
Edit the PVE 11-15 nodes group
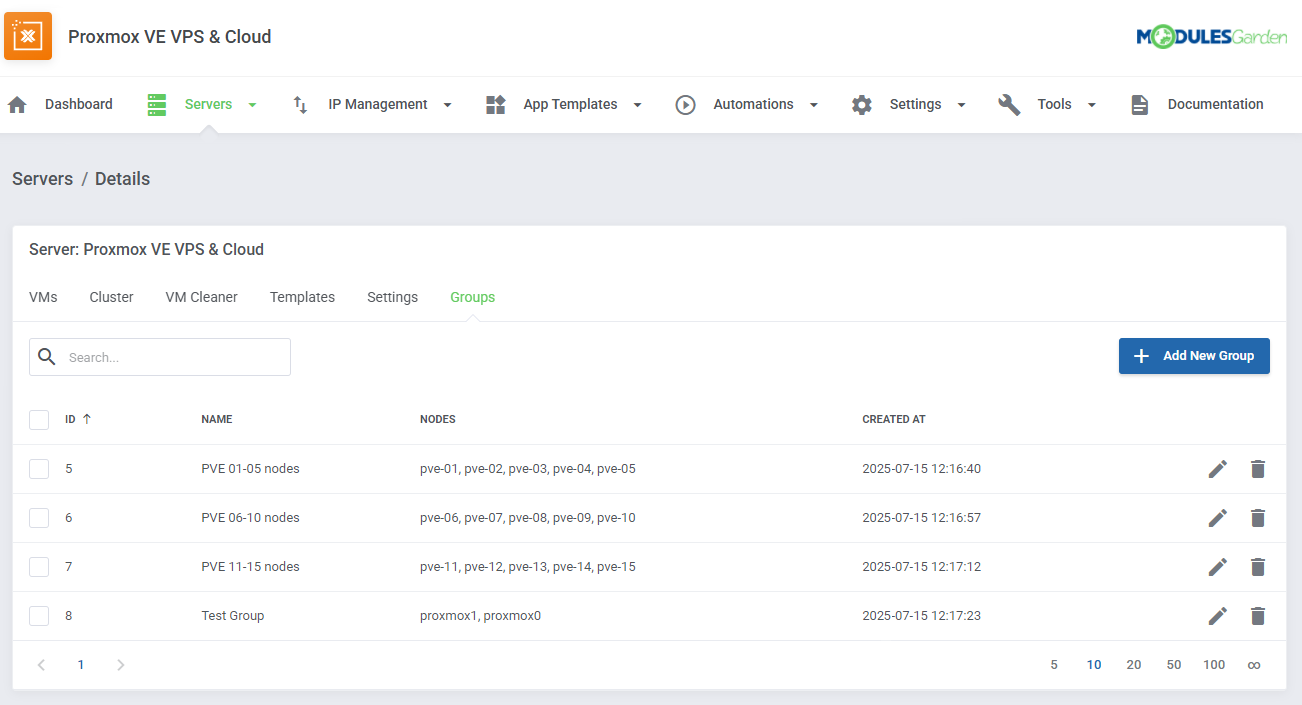click(1218, 567)
